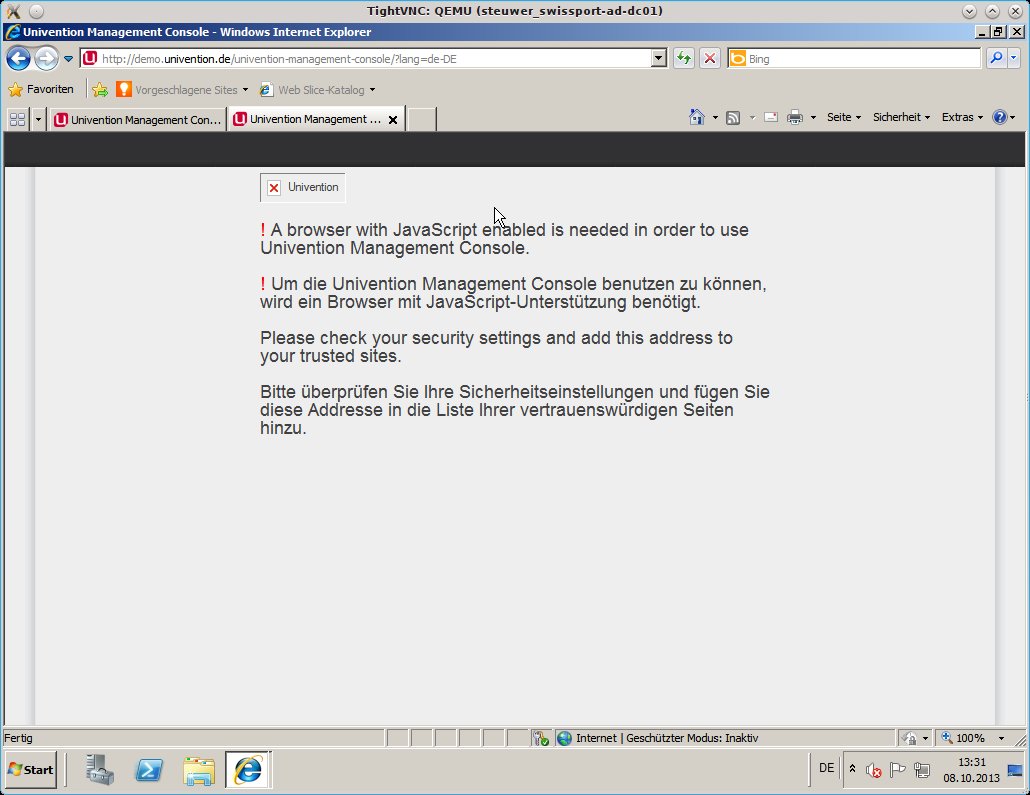Open the Seite dropdown menu
This screenshot has height=795, width=1030.
(x=843, y=117)
